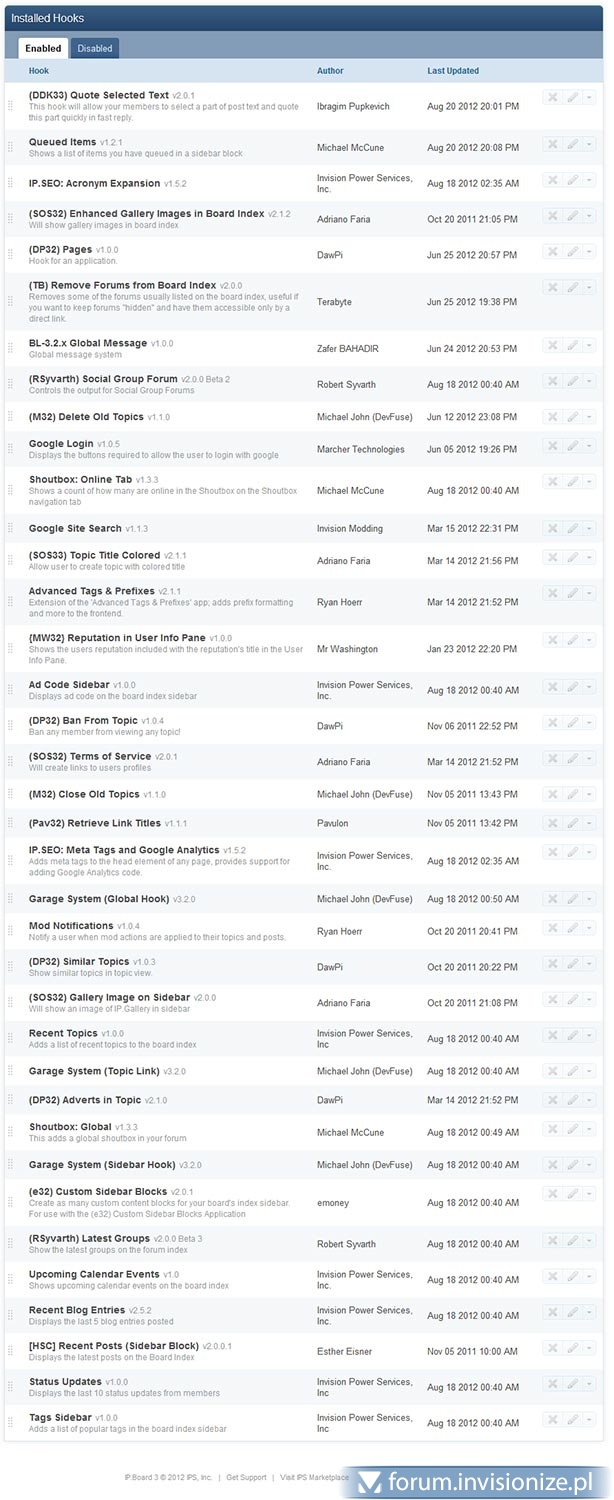Screen dimensions: 614x1500
Task: Disable the Quote Selected Text hook with X
Action: point(551,97)
